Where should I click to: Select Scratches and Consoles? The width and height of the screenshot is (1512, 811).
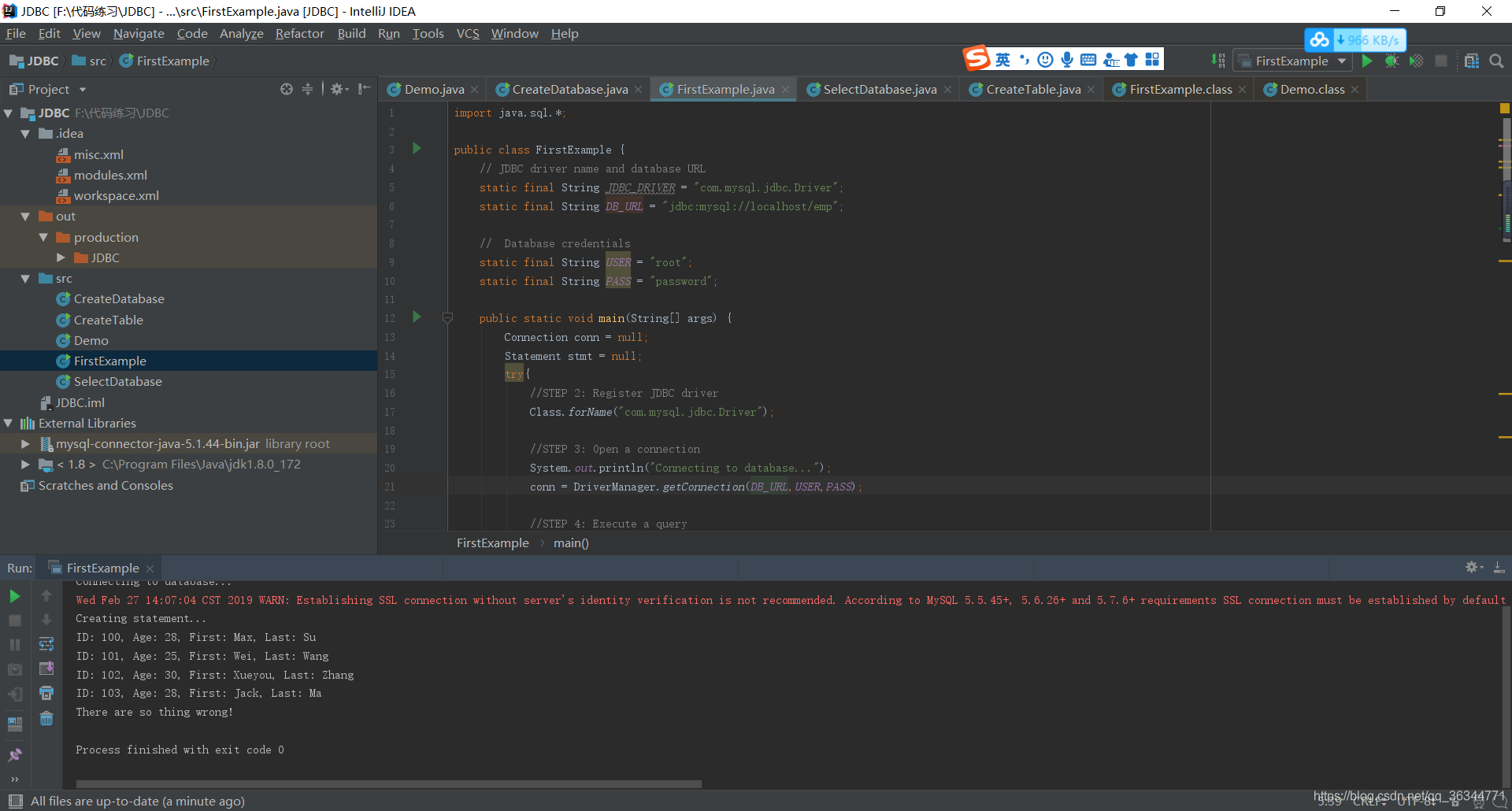click(106, 485)
